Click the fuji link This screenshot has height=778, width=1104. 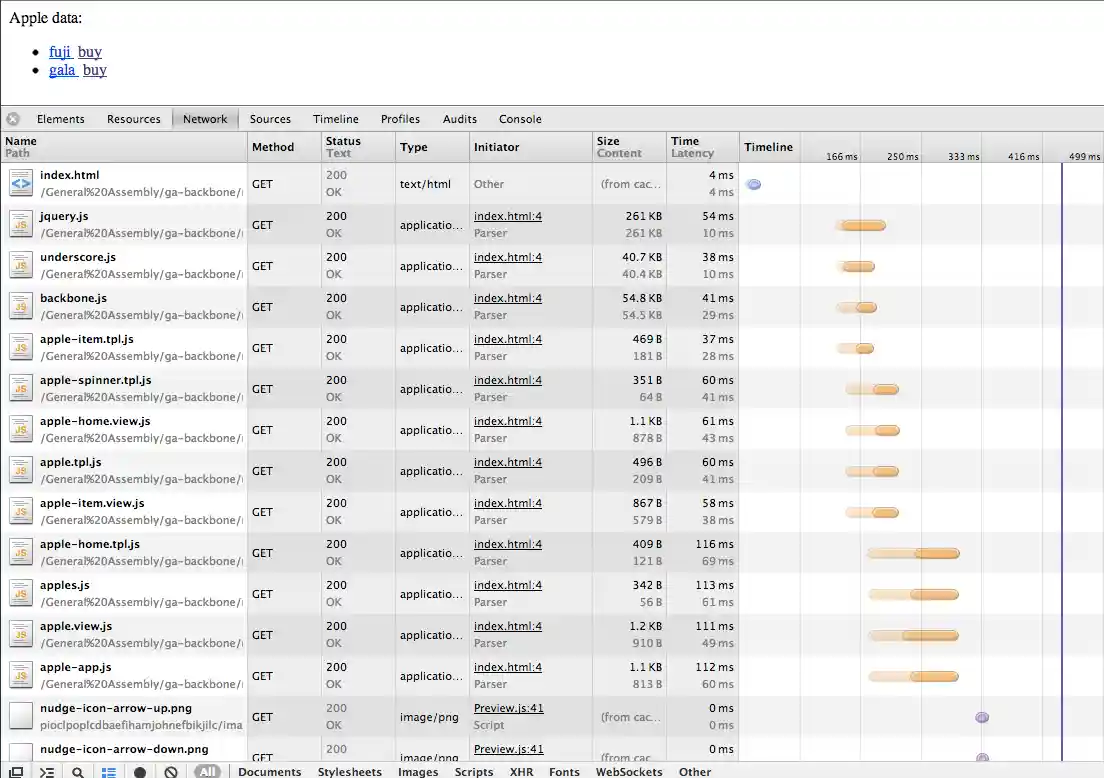(x=60, y=52)
